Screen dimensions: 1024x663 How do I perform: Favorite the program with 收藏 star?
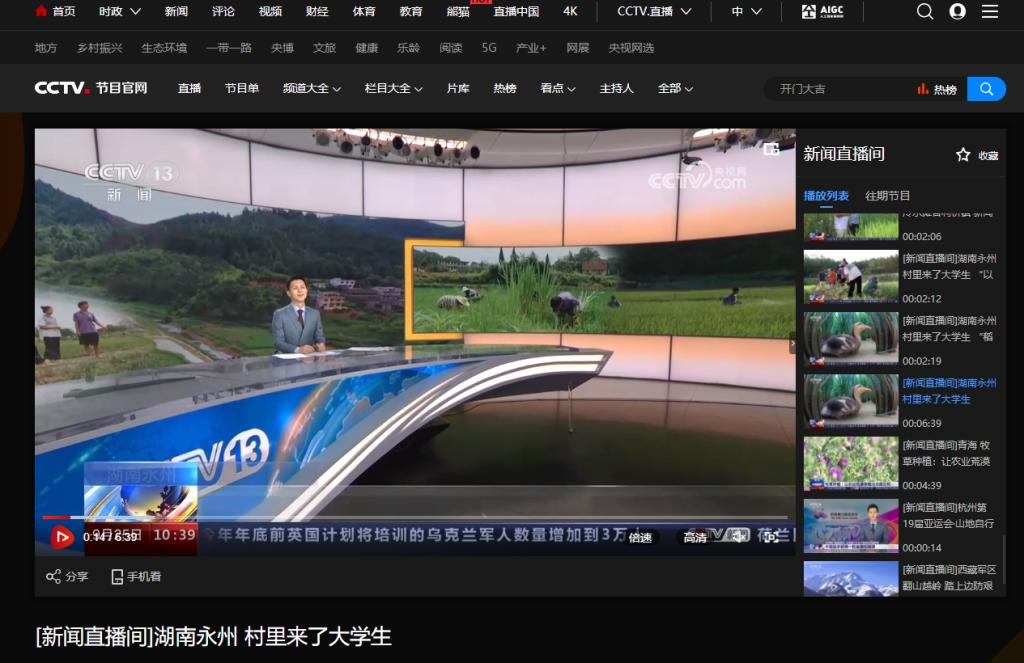coord(976,155)
